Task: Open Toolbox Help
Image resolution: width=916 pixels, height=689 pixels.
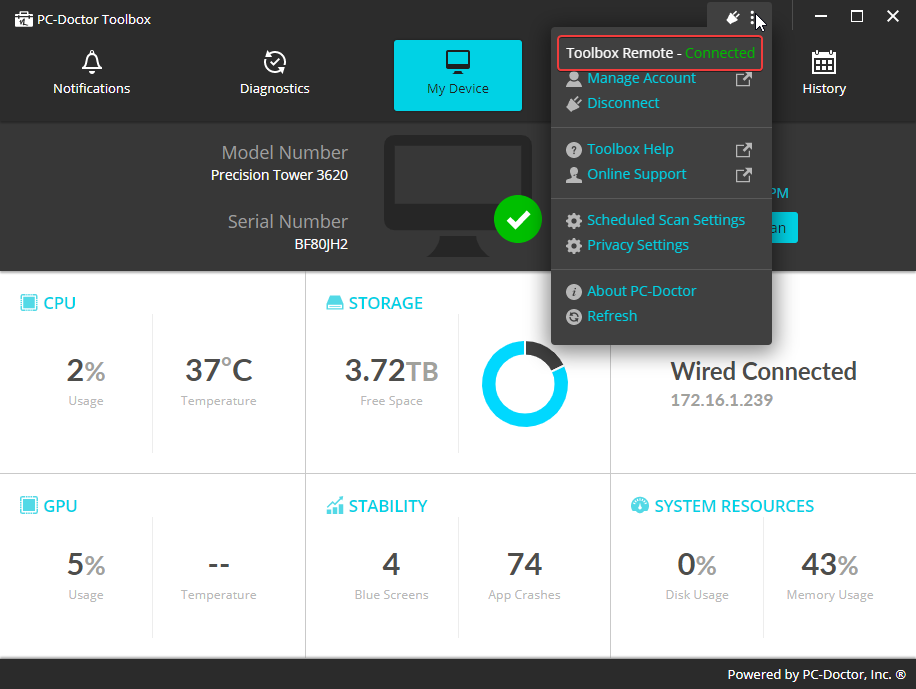Action: coord(630,150)
